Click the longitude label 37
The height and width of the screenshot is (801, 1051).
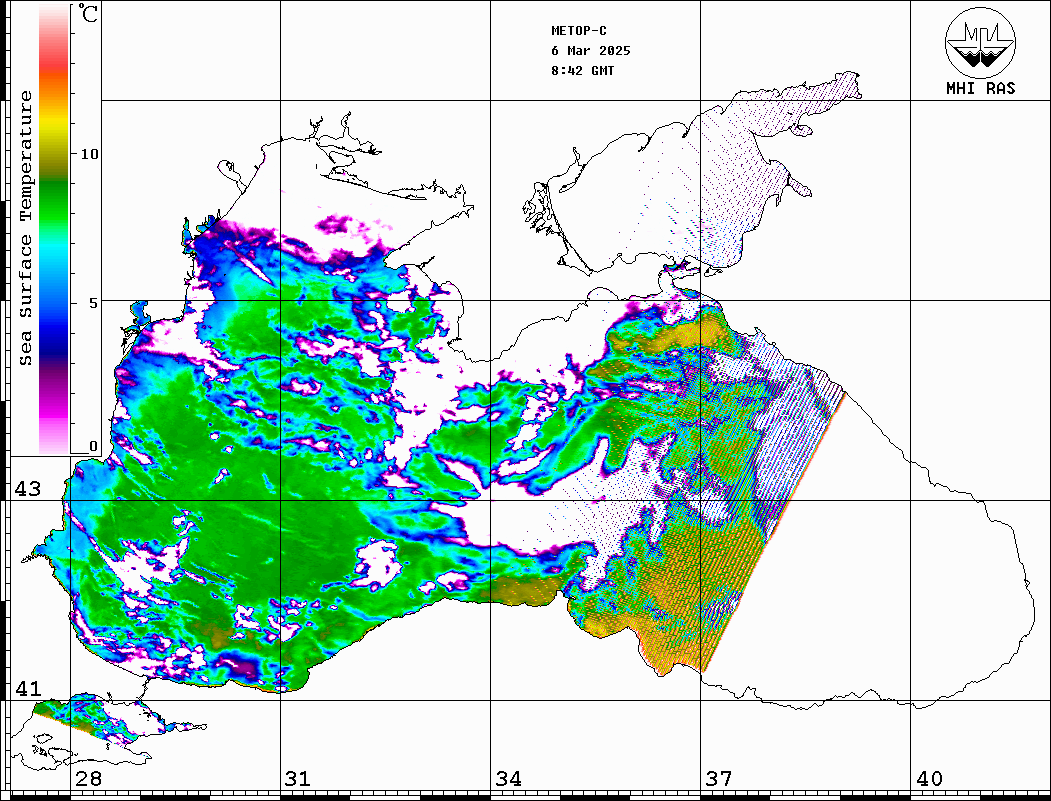(x=719, y=779)
